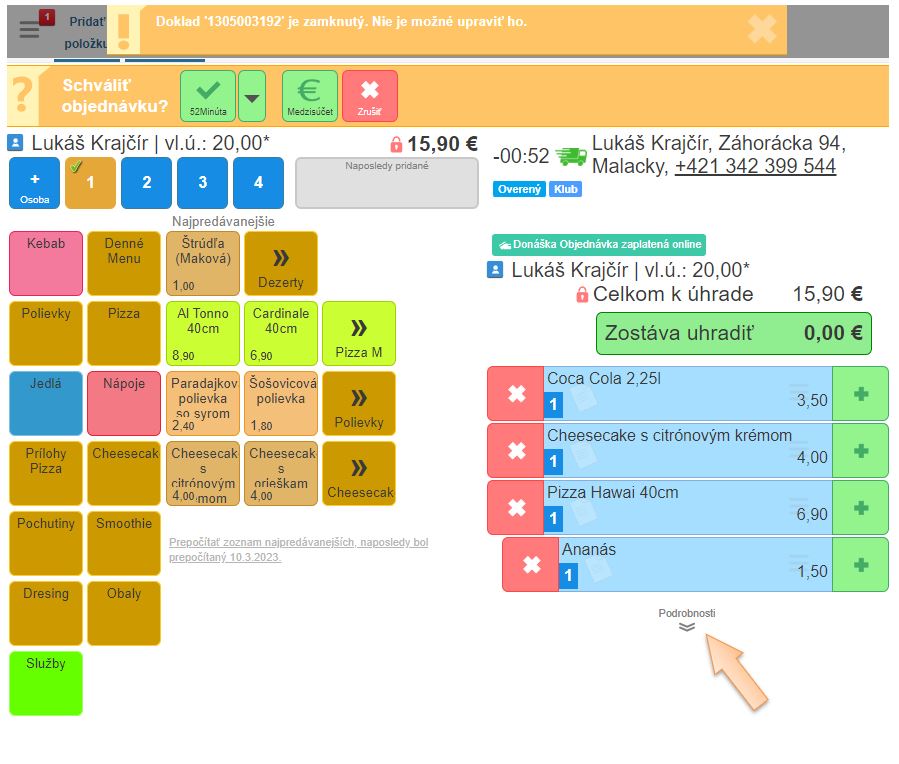Delete the Ananás extra item
Viewport: 899px width, 764px height.
pyautogui.click(x=531, y=565)
